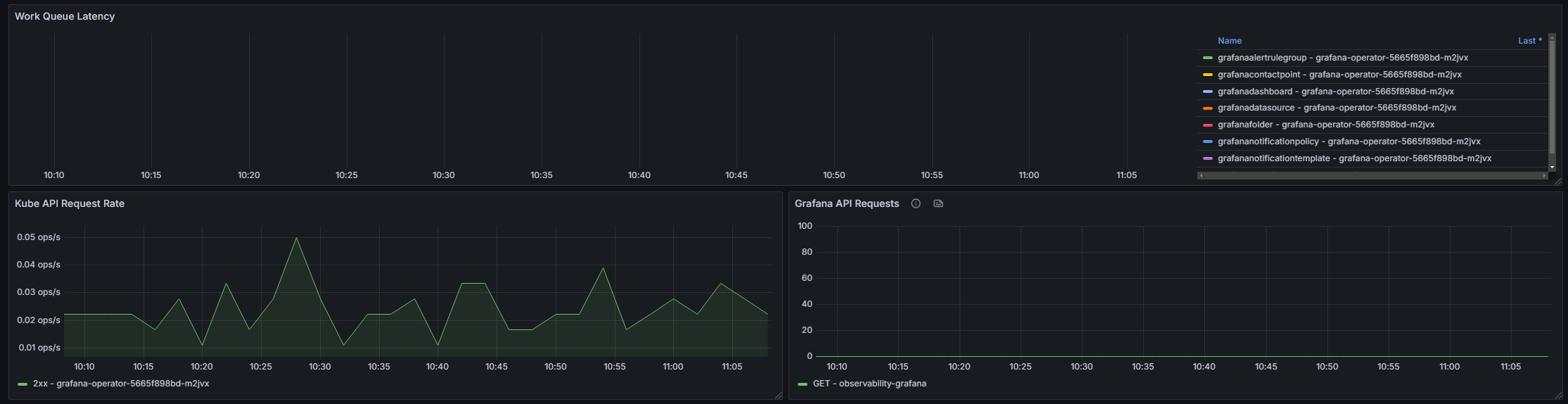The width and height of the screenshot is (1568, 404).
Task: Click the legend scrollbar down arrow
Action: [x=1553, y=167]
